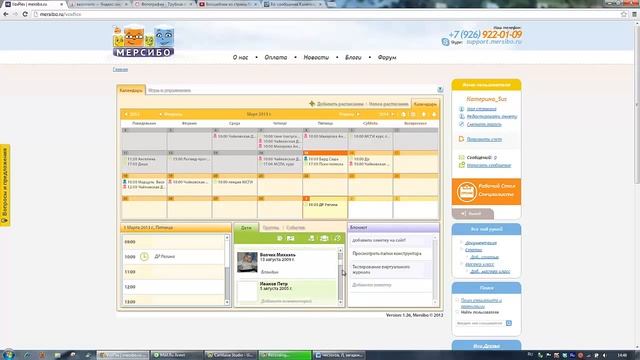
Task: Click the Skype icon under the phone number
Action: (445, 42)
